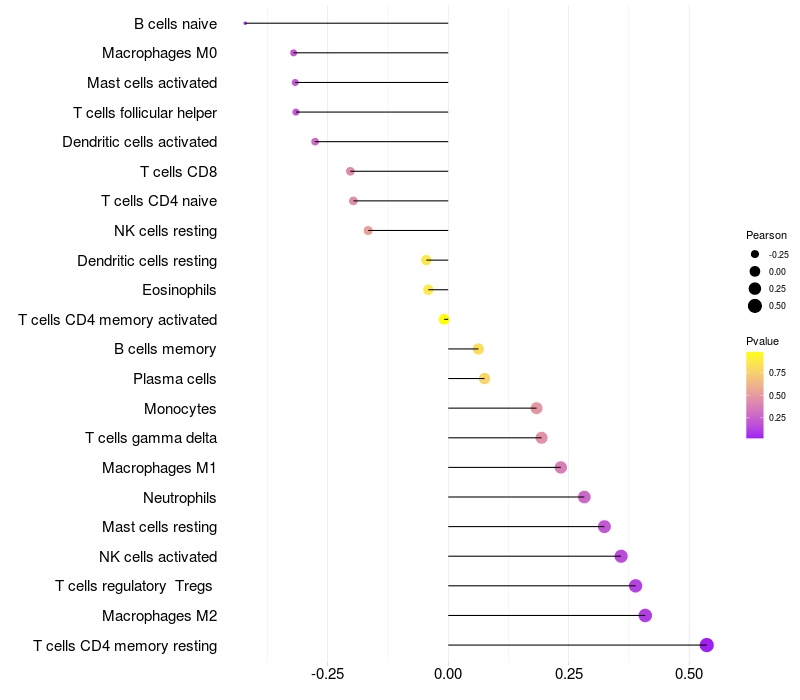This screenshot has width=800, height=700.
Task: Select the Neutrophils data point
Action: (584, 497)
